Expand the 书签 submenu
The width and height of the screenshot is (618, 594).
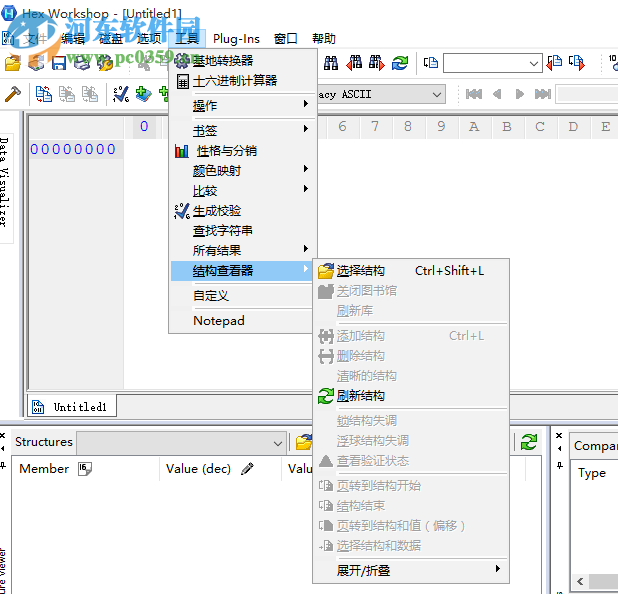242,130
